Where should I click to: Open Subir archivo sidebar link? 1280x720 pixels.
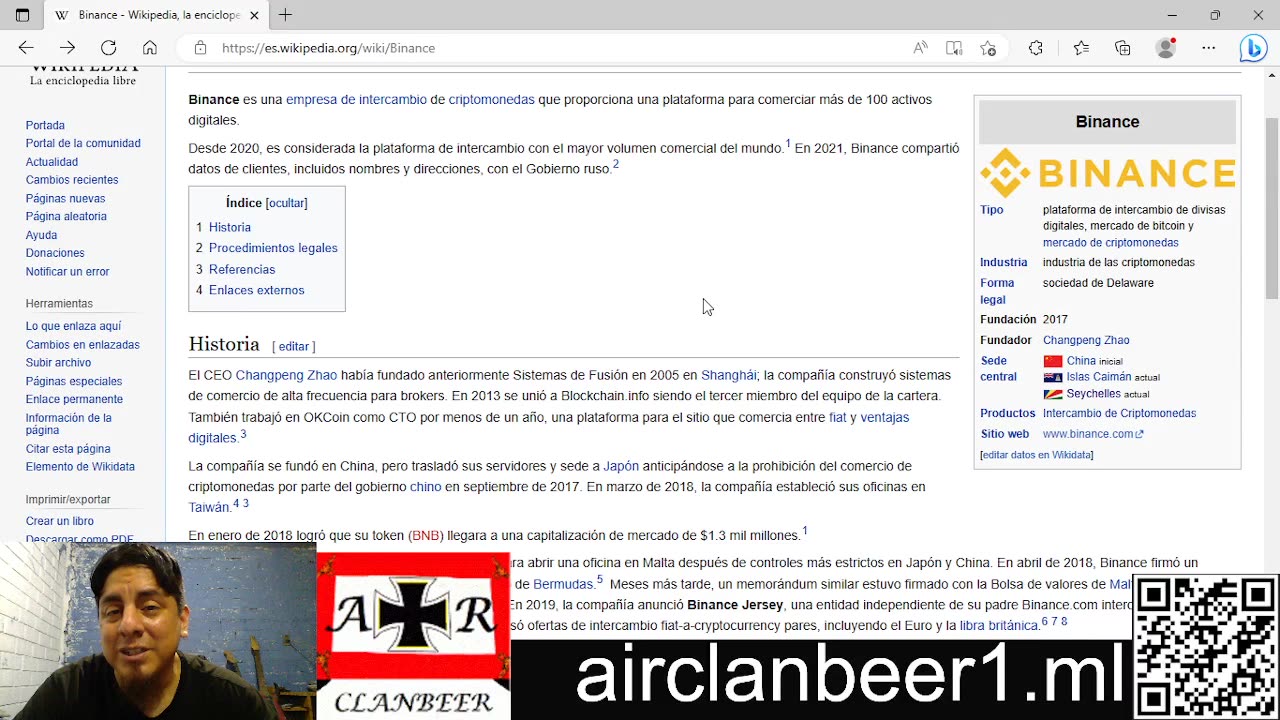58,362
